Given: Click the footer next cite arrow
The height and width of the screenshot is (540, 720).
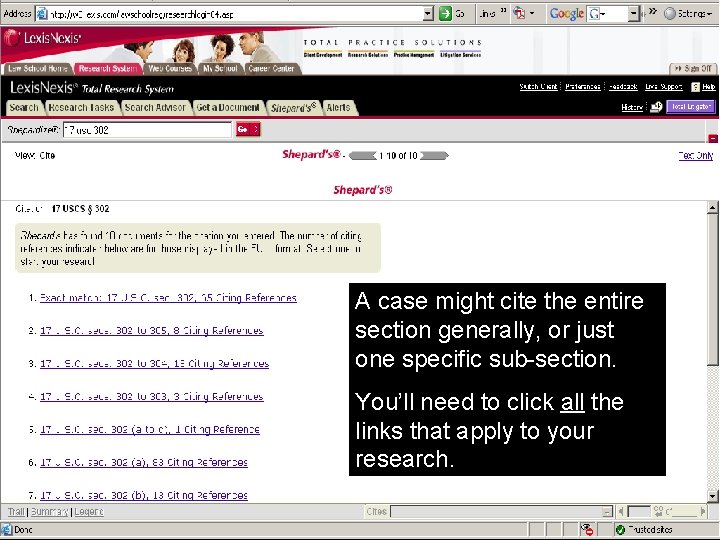Looking at the screenshot, I should (x=703, y=511).
